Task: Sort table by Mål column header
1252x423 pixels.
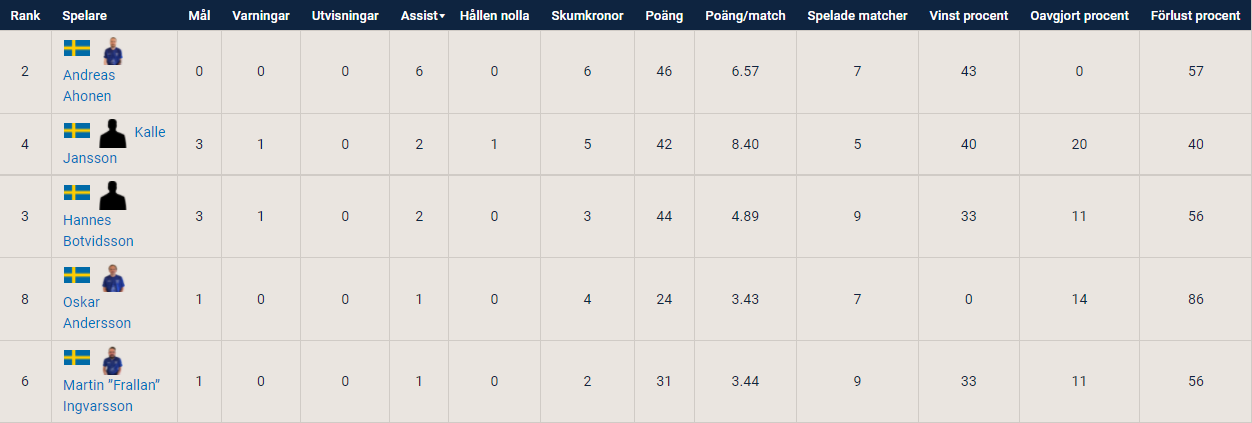Action: (x=199, y=16)
